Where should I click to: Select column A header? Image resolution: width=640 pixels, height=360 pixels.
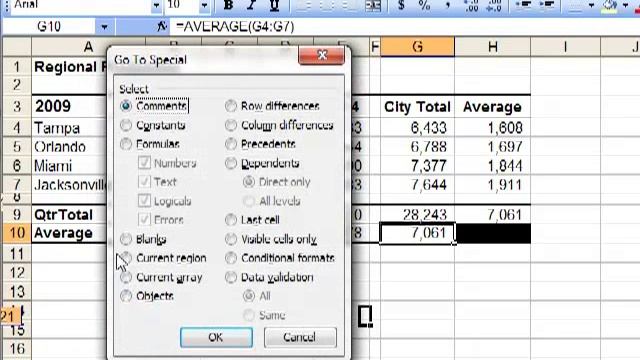point(88,47)
